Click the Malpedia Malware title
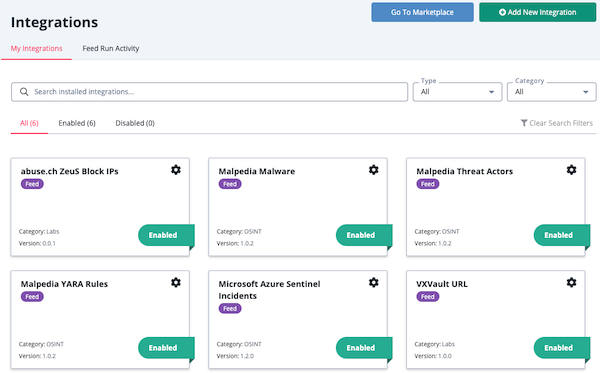 coord(257,171)
